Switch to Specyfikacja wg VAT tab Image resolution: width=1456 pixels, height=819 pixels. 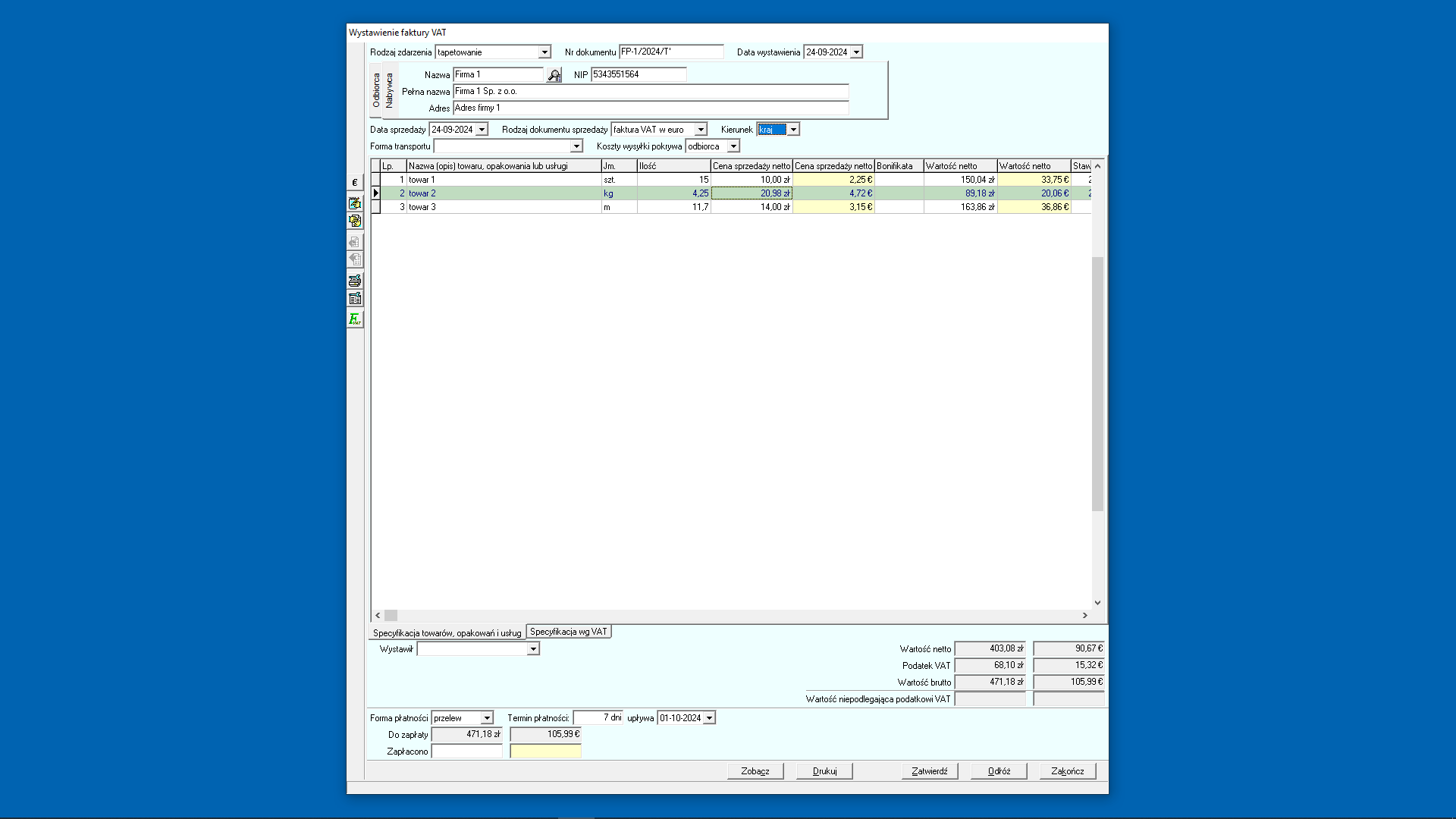point(569,632)
